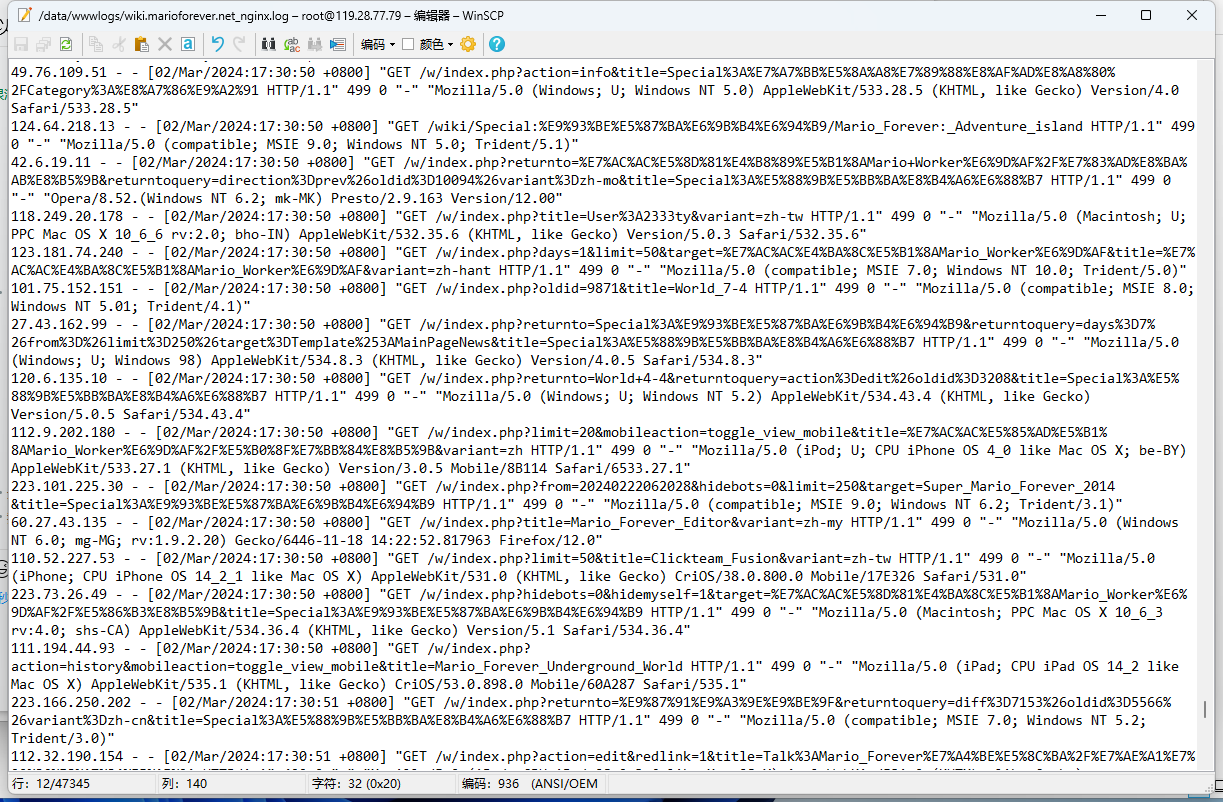Click the Redo arrow icon
Screen dimensions: 1223x802
click(239, 44)
